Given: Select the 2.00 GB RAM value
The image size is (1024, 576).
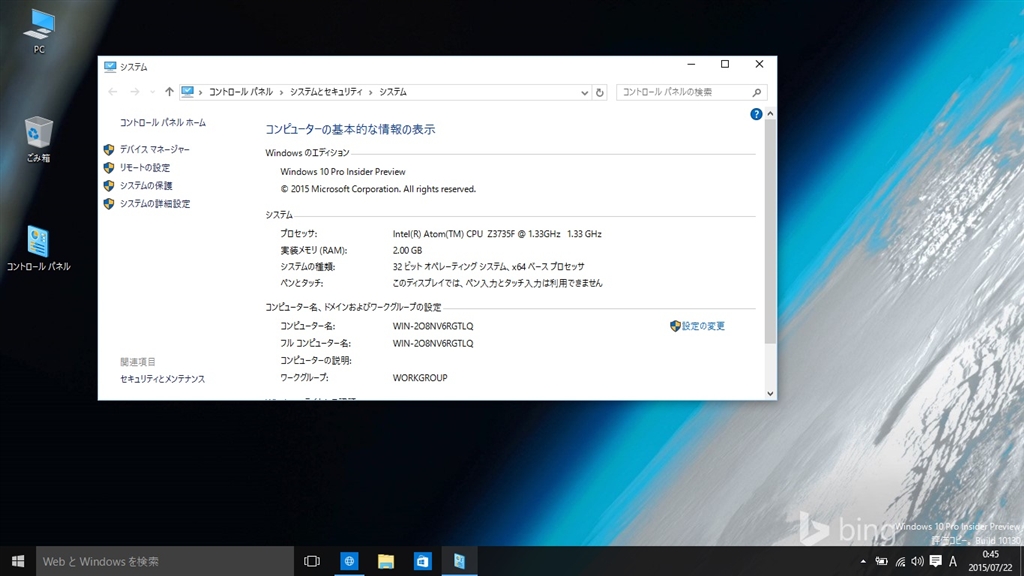Looking at the screenshot, I should pos(408,250).
